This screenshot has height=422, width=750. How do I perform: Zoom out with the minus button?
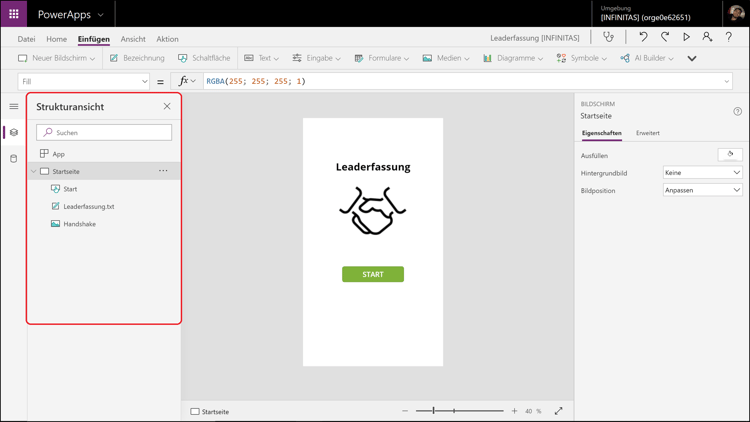(405, 411)
